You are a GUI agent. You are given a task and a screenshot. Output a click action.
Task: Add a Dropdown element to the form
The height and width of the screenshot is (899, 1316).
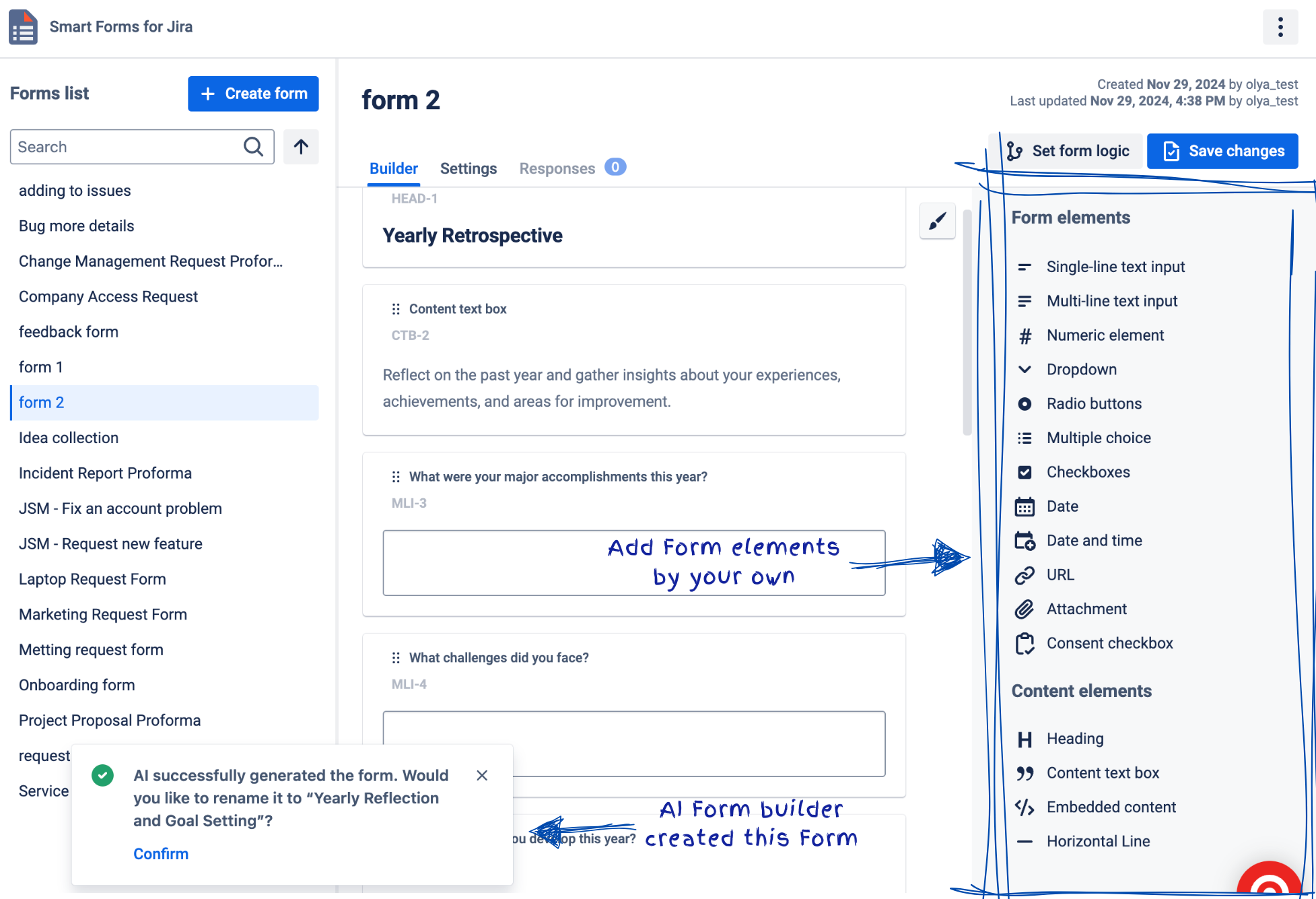(x=1081, y=369)
